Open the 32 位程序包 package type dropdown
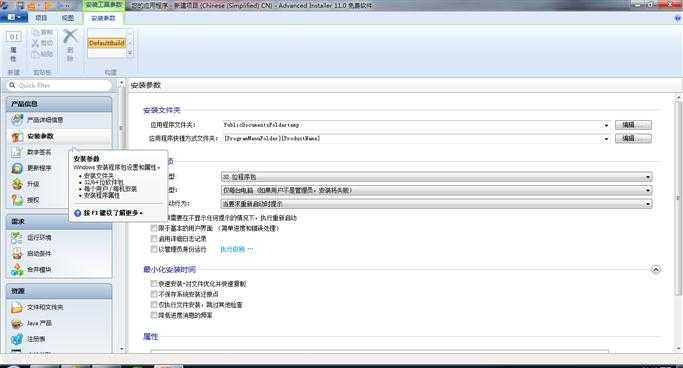 pyautogui.click(x=436, y=177)
